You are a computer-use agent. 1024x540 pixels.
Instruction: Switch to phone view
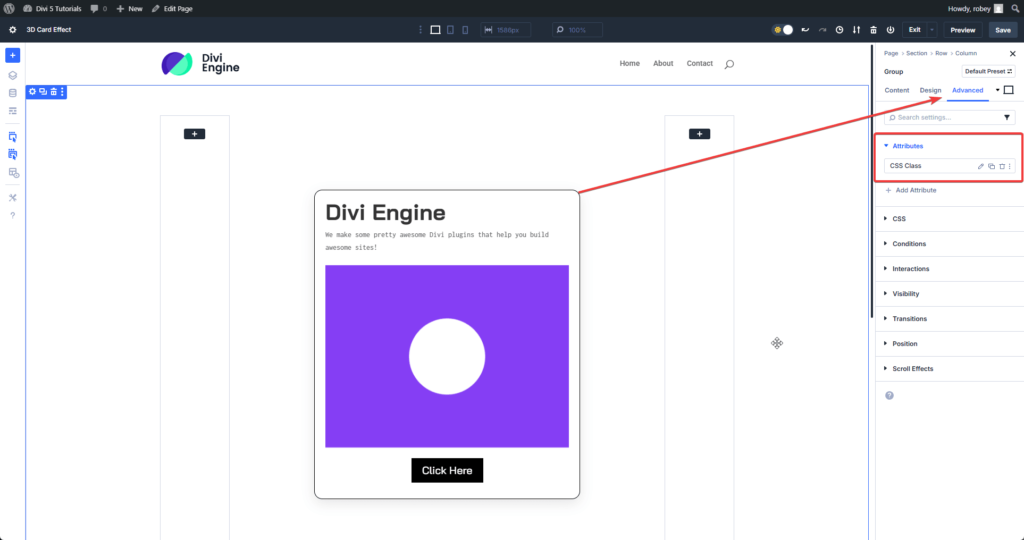pyautogui.click(x=465, y=30)
